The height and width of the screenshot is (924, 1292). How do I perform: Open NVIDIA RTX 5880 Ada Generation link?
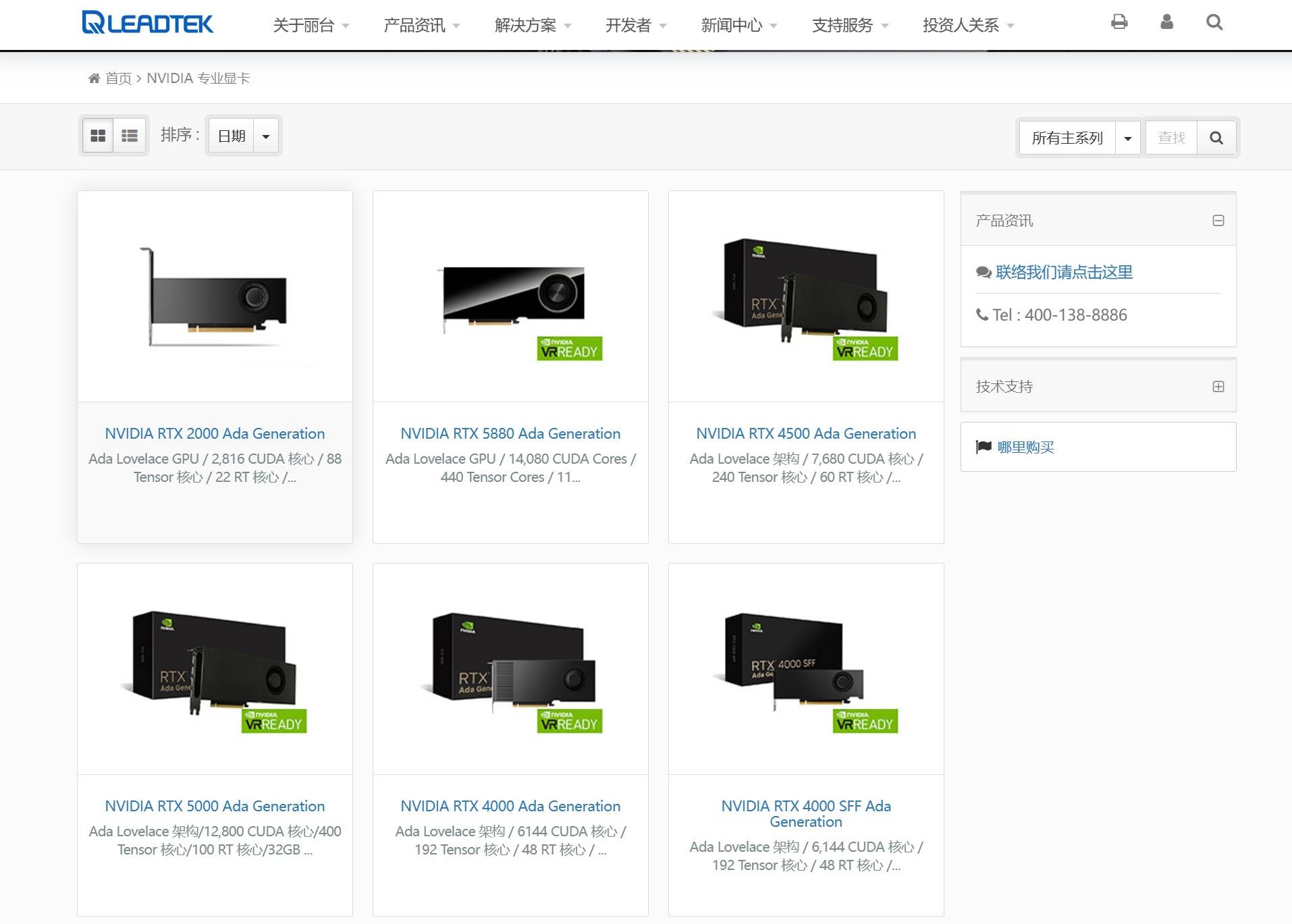510,433
